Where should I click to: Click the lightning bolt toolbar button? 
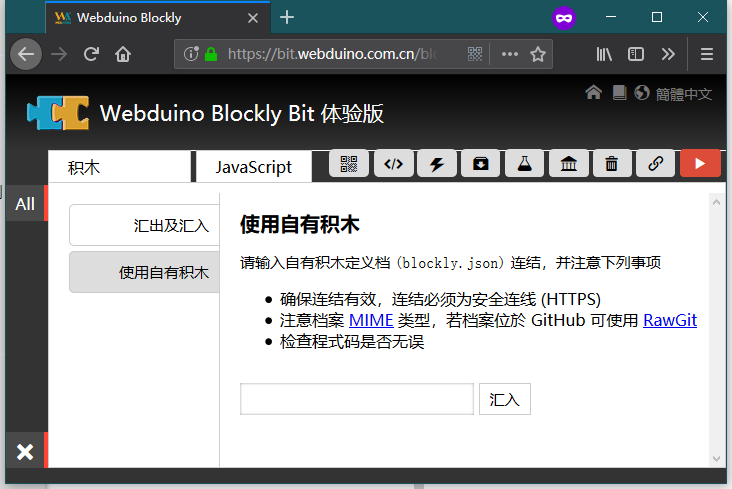[x=436, y=164]
